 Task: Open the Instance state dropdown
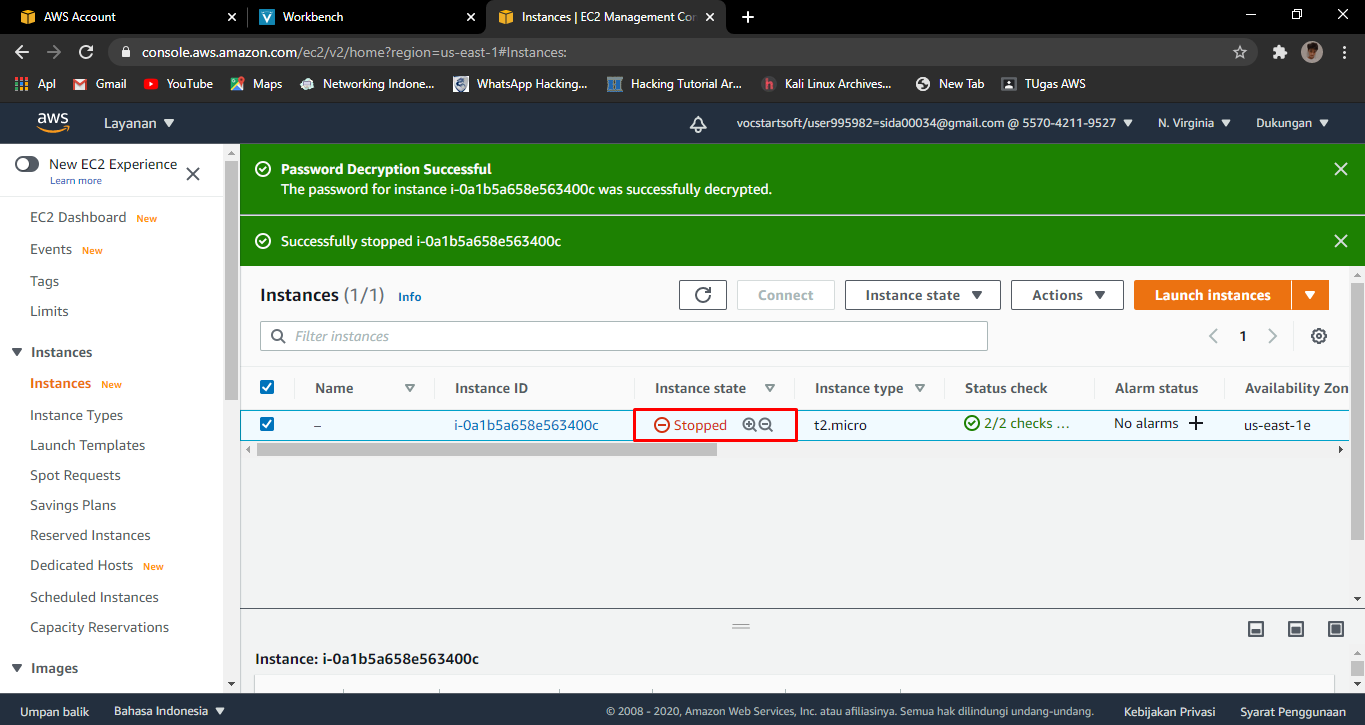922,295
